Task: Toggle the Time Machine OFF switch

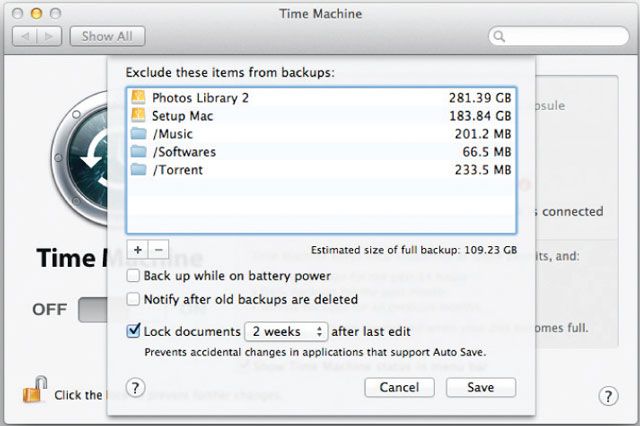Action: (x=93, y=310)
